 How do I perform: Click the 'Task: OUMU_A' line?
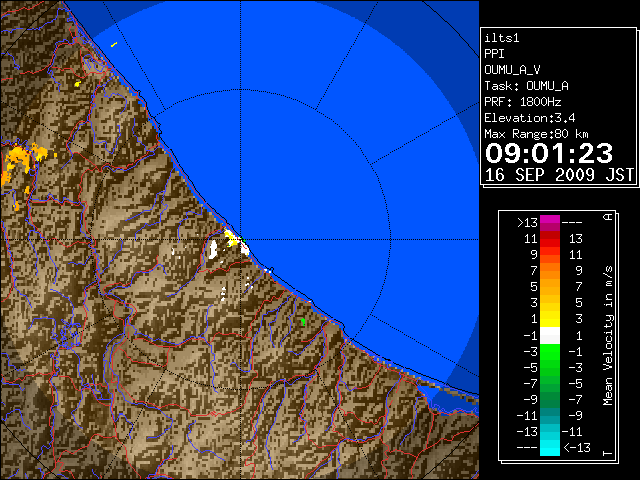(x=527, y=86)
